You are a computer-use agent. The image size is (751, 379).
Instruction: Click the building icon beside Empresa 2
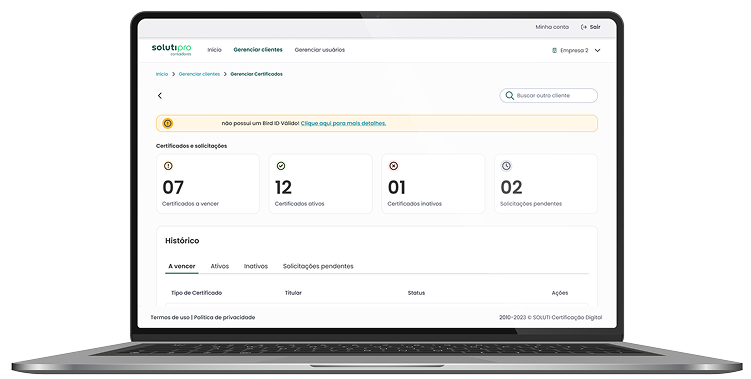pos(555,50)
